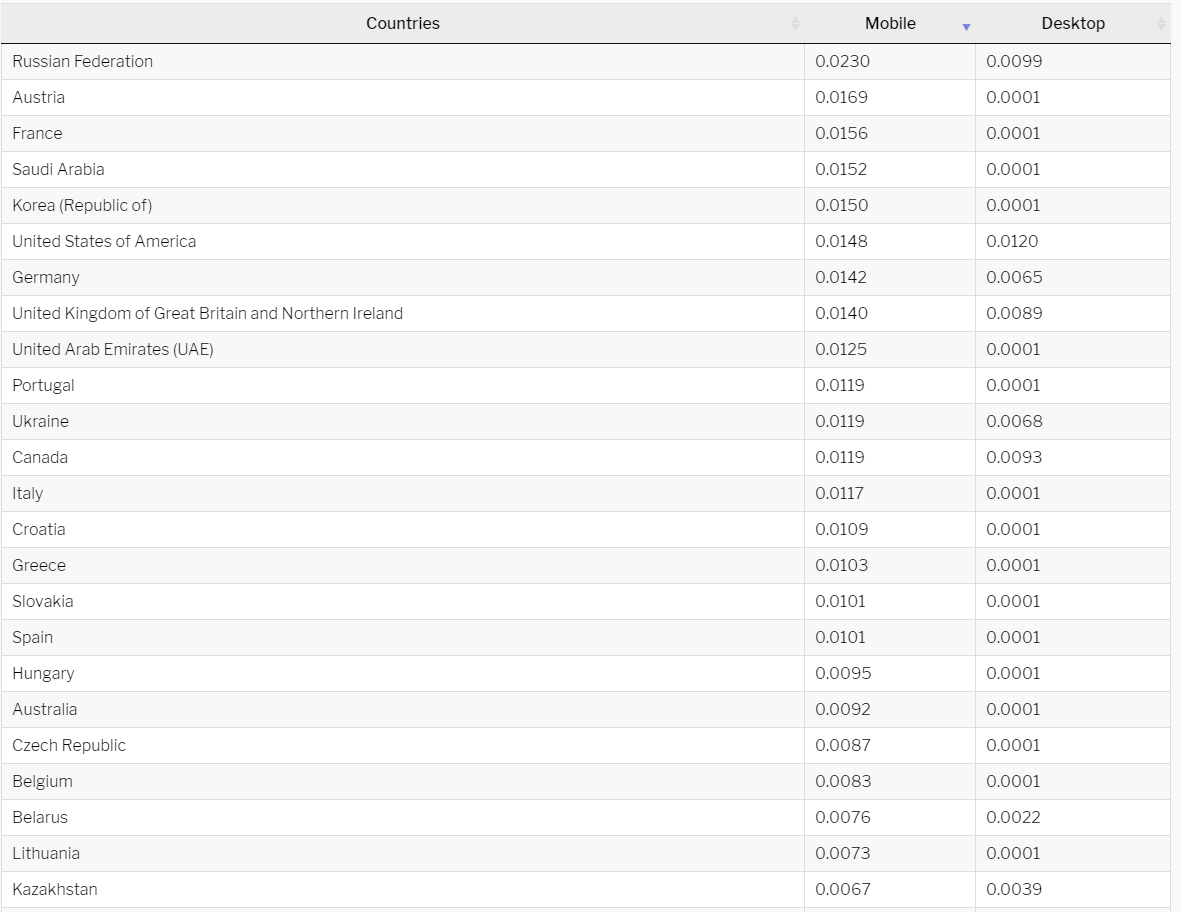Click the Countries column sort arrows icon
This screenshot has width=1181, height=912.
pos(795,24)
